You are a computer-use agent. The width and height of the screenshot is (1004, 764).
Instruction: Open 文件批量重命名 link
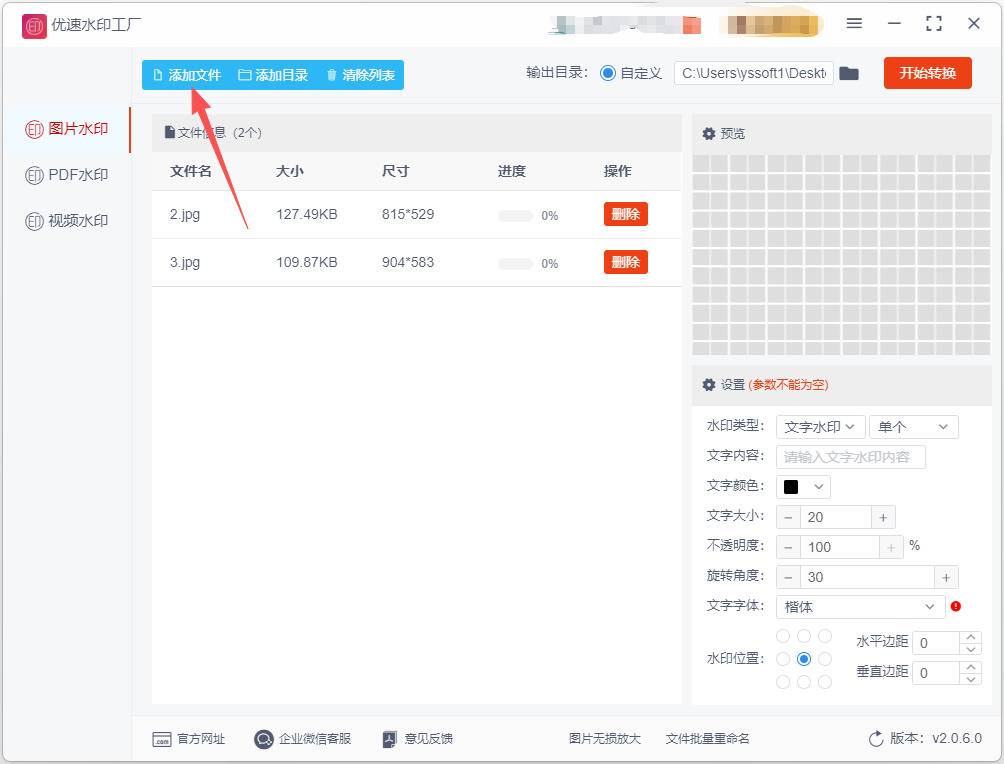pos(708,739)
